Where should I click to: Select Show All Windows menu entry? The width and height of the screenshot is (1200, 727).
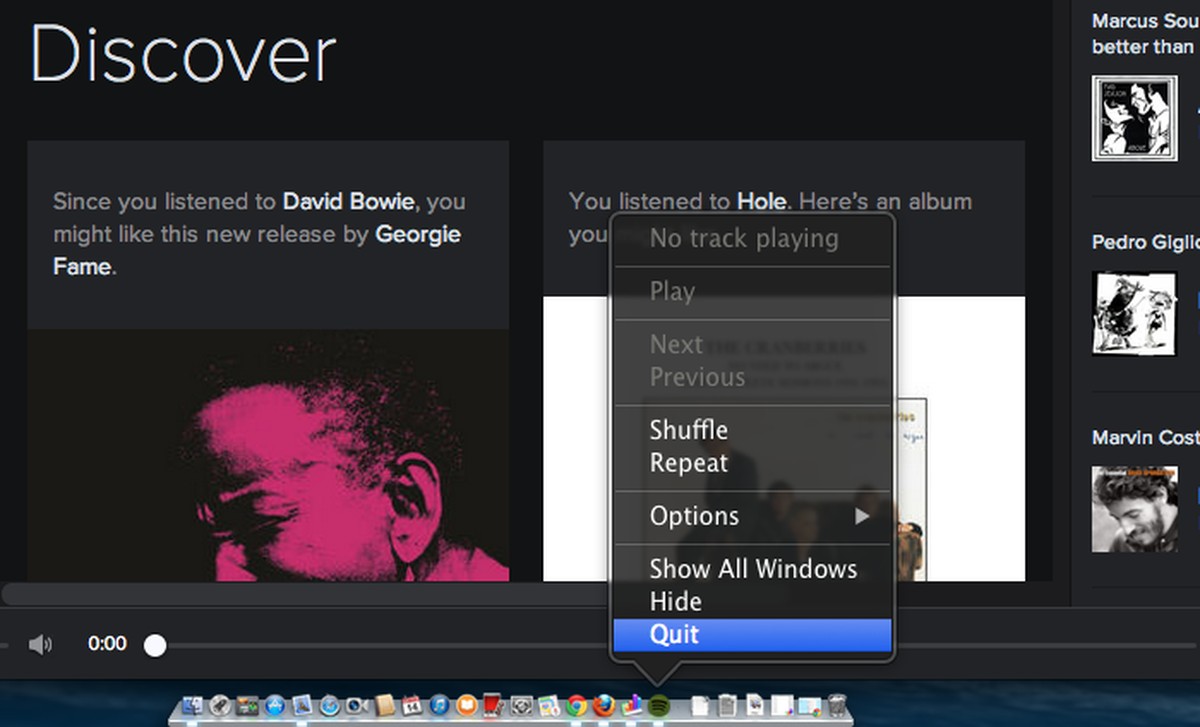(753, 569)
